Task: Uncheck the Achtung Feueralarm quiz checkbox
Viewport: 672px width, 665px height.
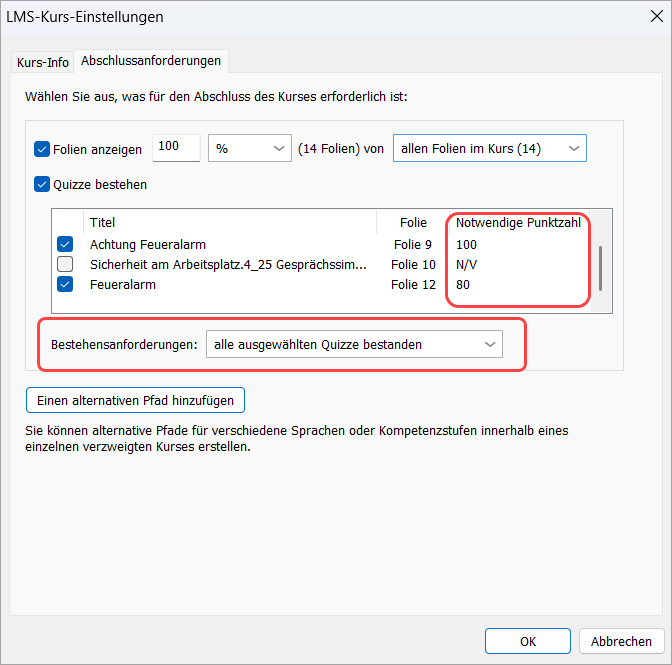Action: point(65,244)
